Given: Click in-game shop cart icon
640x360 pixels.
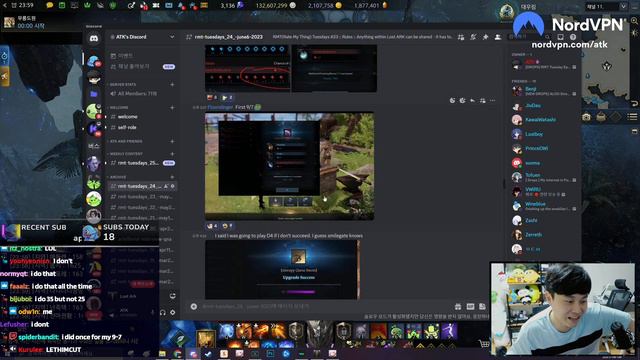Looking at the screenshot, I should (484, 344).
